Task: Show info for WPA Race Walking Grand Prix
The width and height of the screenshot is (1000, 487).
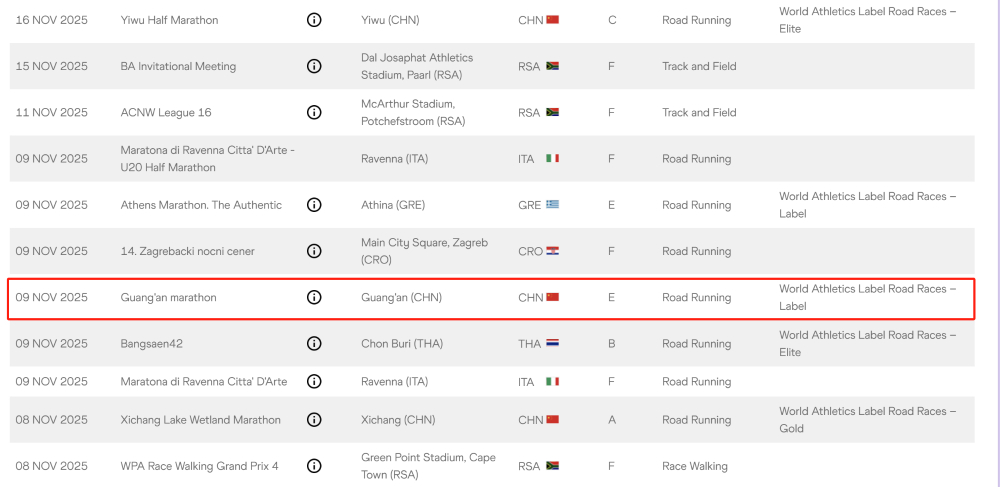Action: [x=314, y=466]
